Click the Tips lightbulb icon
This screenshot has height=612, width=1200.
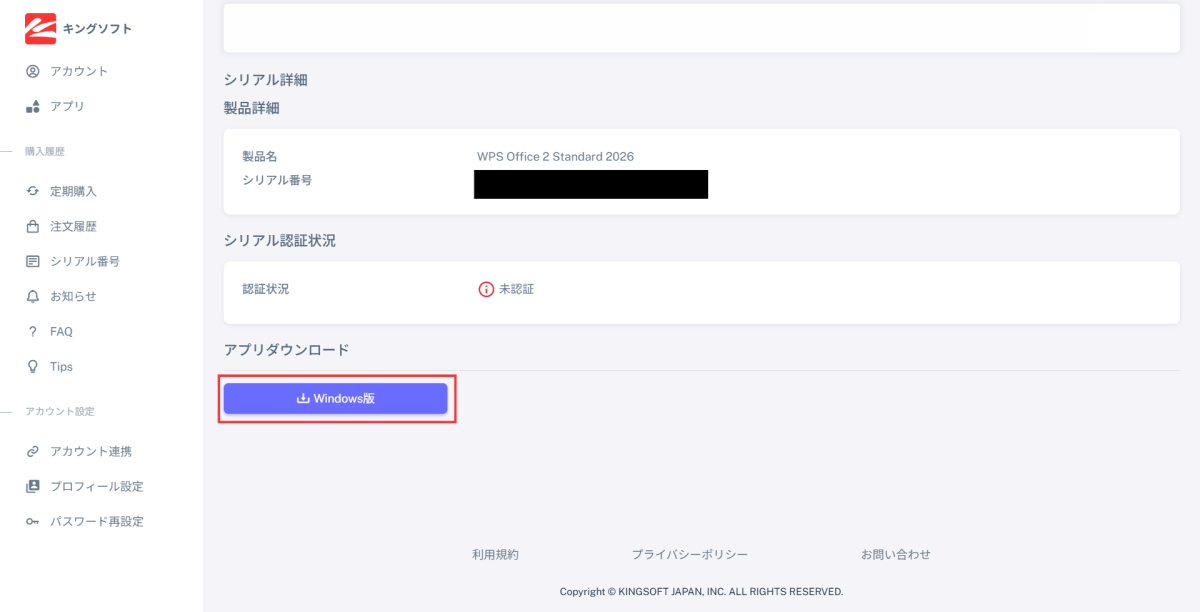(33, 366)
